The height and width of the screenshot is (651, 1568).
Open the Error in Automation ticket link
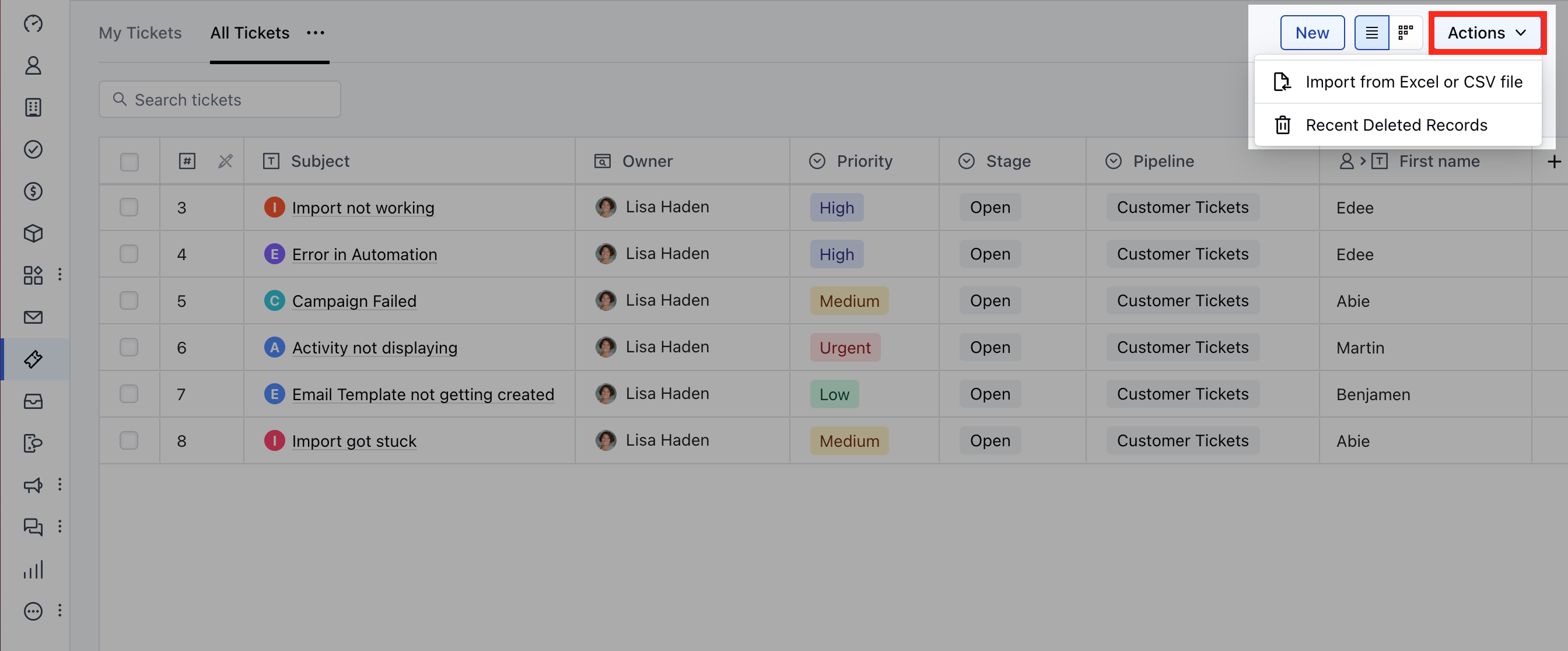(365, 254)
